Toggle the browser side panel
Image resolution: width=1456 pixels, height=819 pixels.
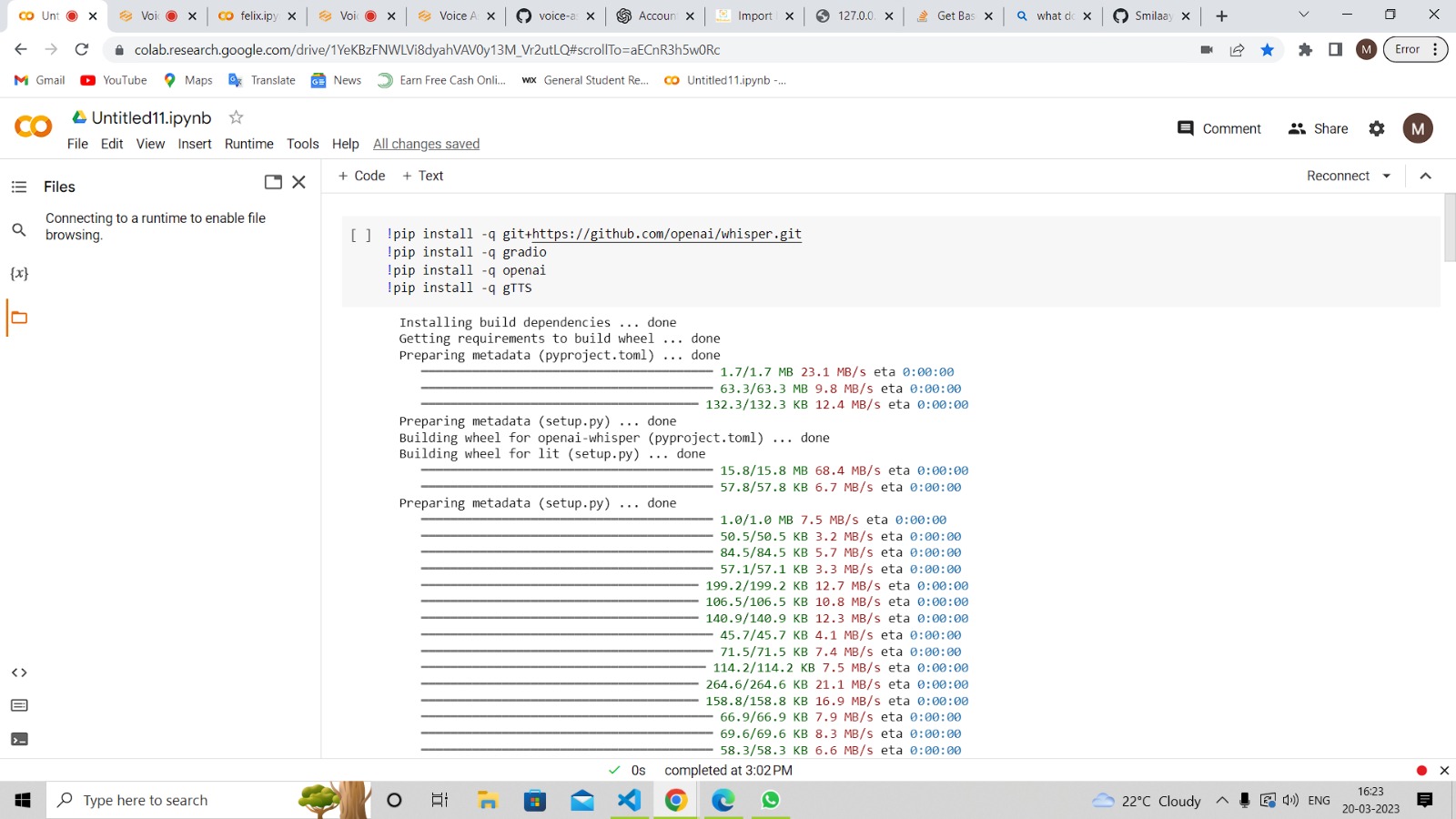pos(1336,50)
